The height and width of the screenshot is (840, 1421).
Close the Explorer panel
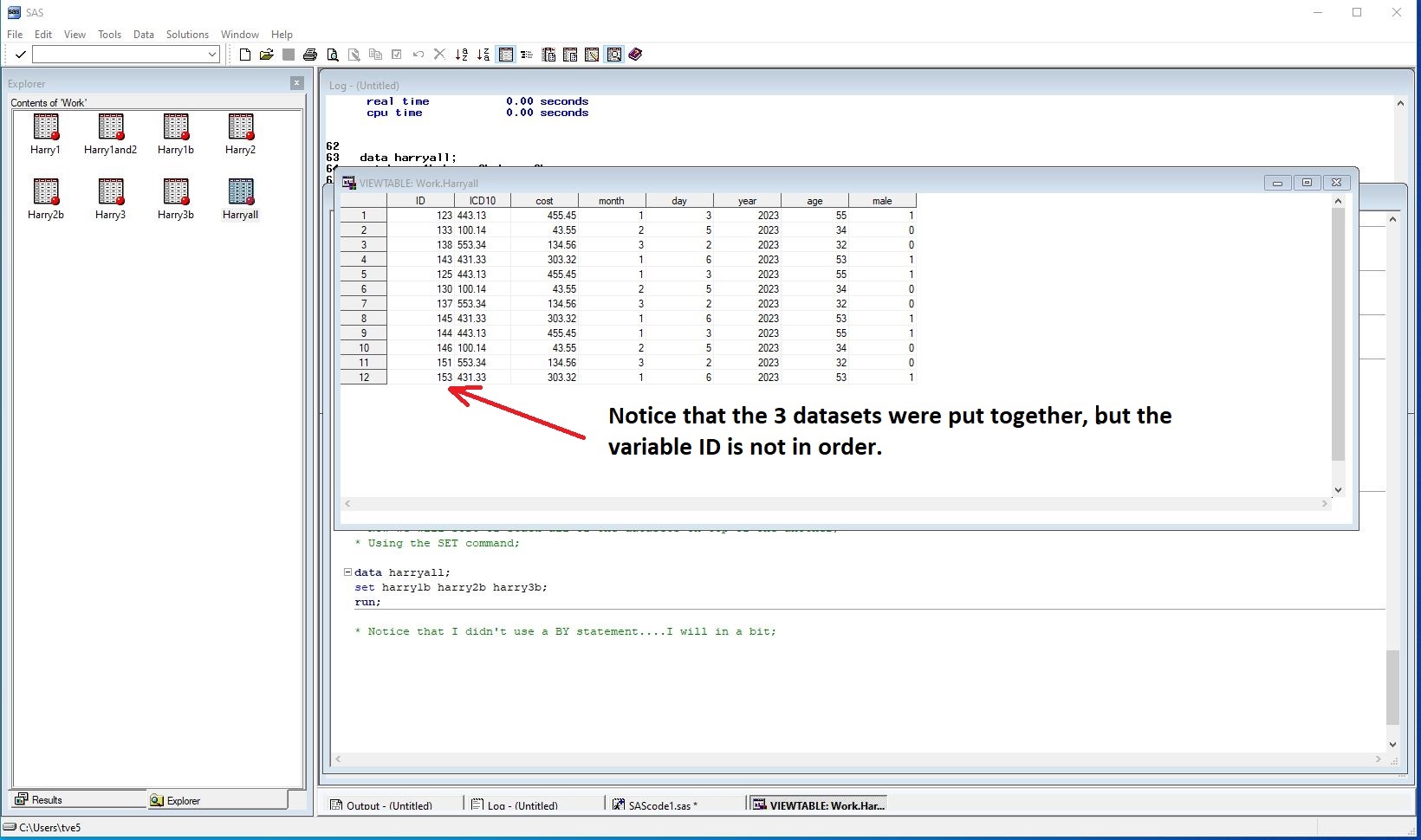(x=296, y=83)
